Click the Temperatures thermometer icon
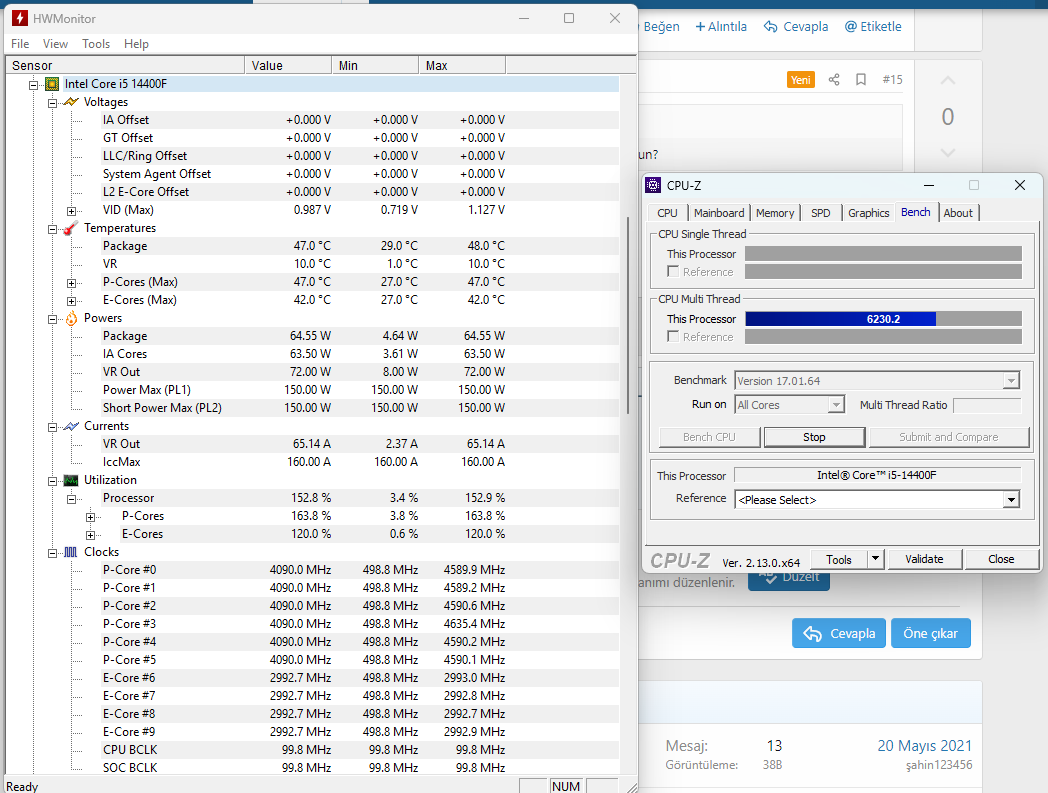Screen dimensions: 1048x793 tap(71, 228)
